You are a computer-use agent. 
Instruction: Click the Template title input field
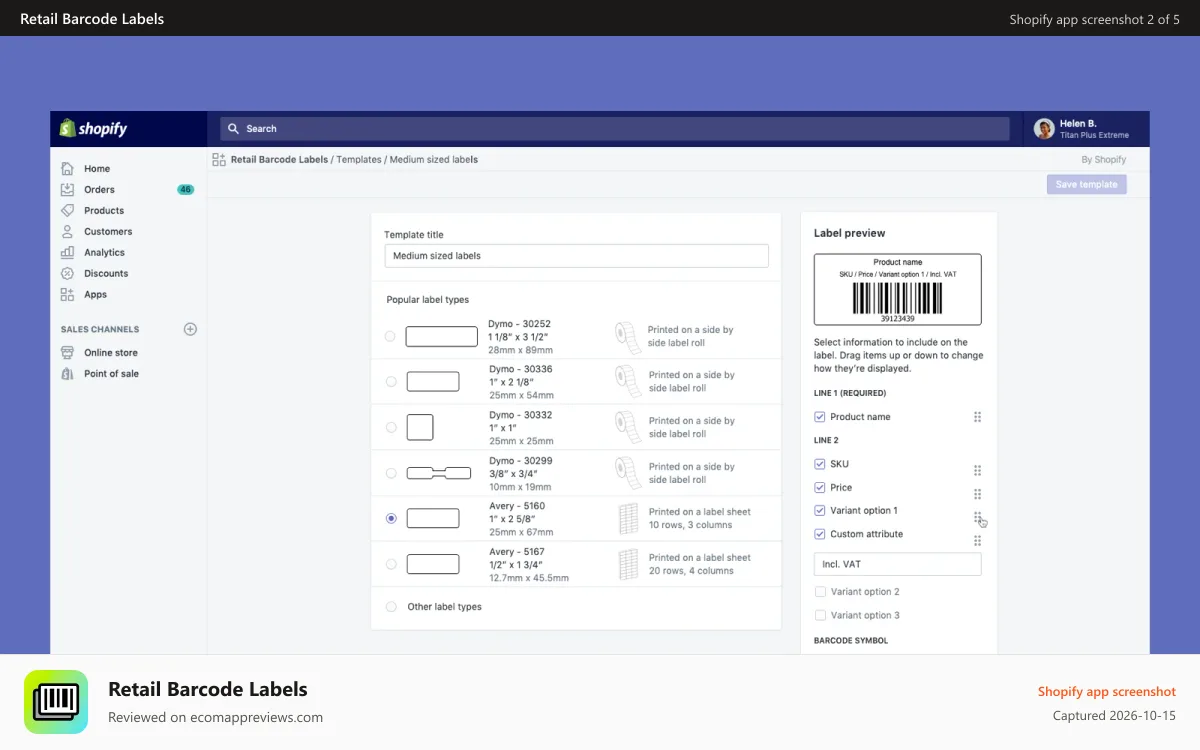[x=577, y=256]
